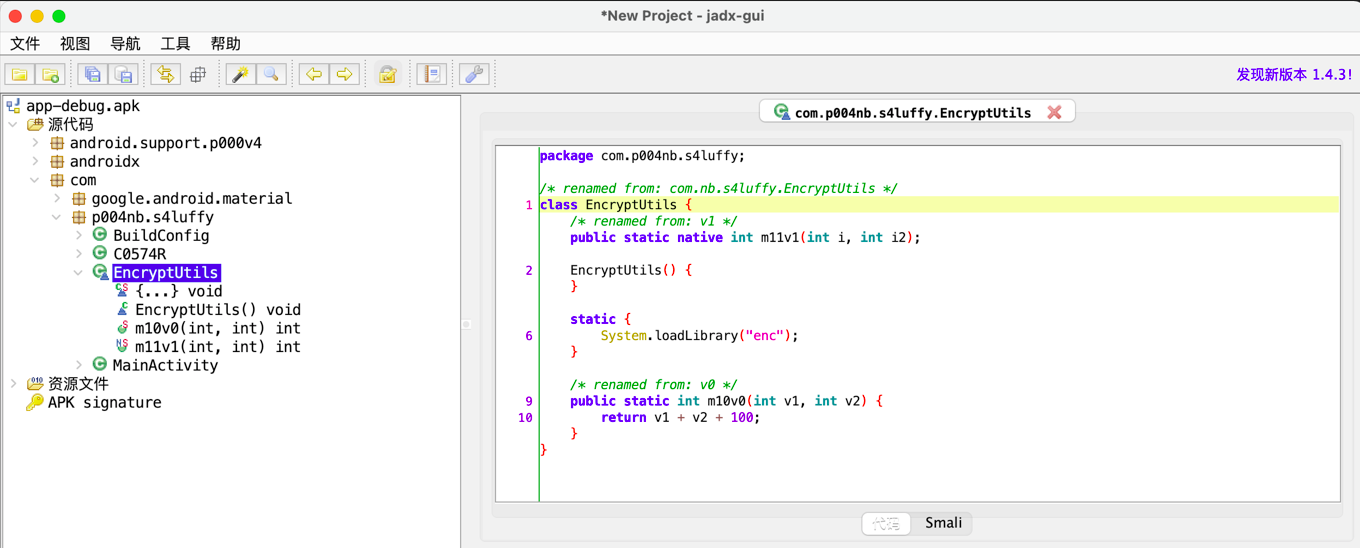Close the EncryptUtils tab with red X
The height and width of the screenshot is (548, 1360).
click(1054, 112)
